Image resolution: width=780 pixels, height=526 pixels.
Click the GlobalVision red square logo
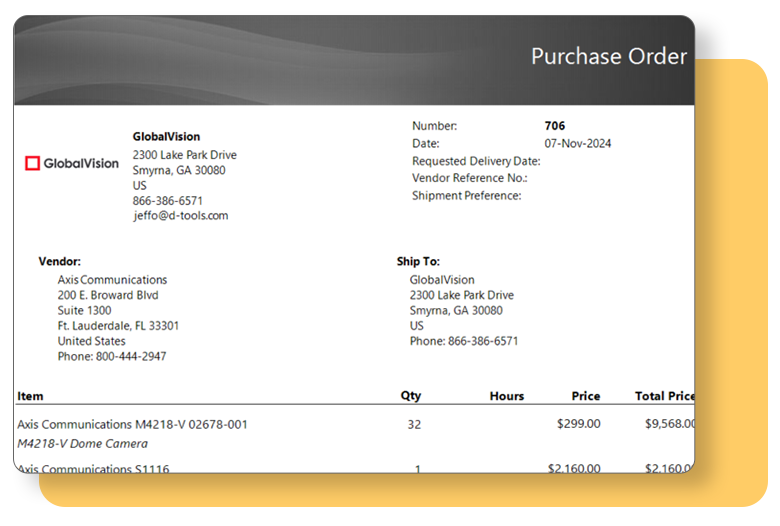click(32, 163)
